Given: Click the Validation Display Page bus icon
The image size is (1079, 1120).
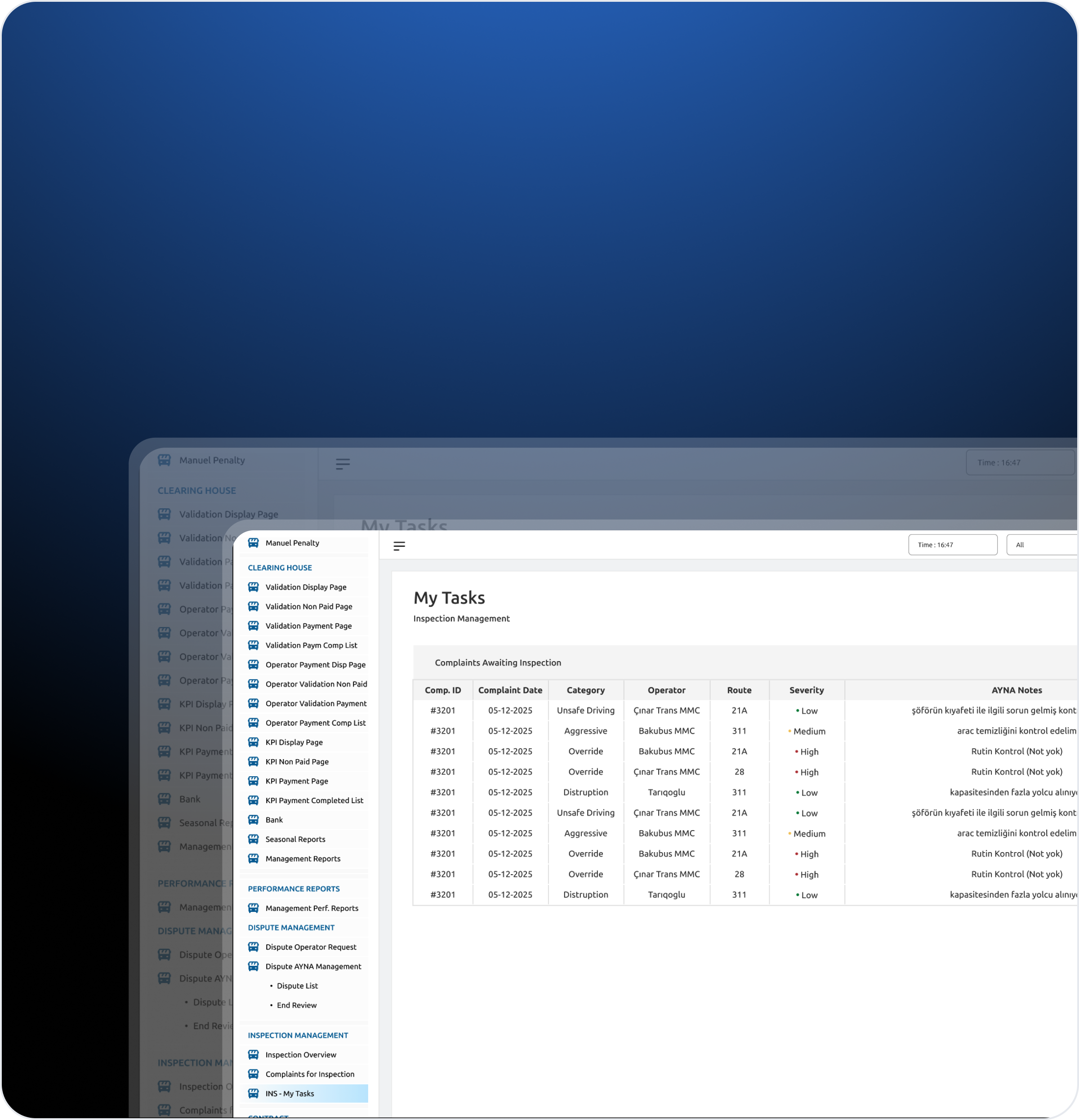Looking at the screenshot, I should [253, 587].
